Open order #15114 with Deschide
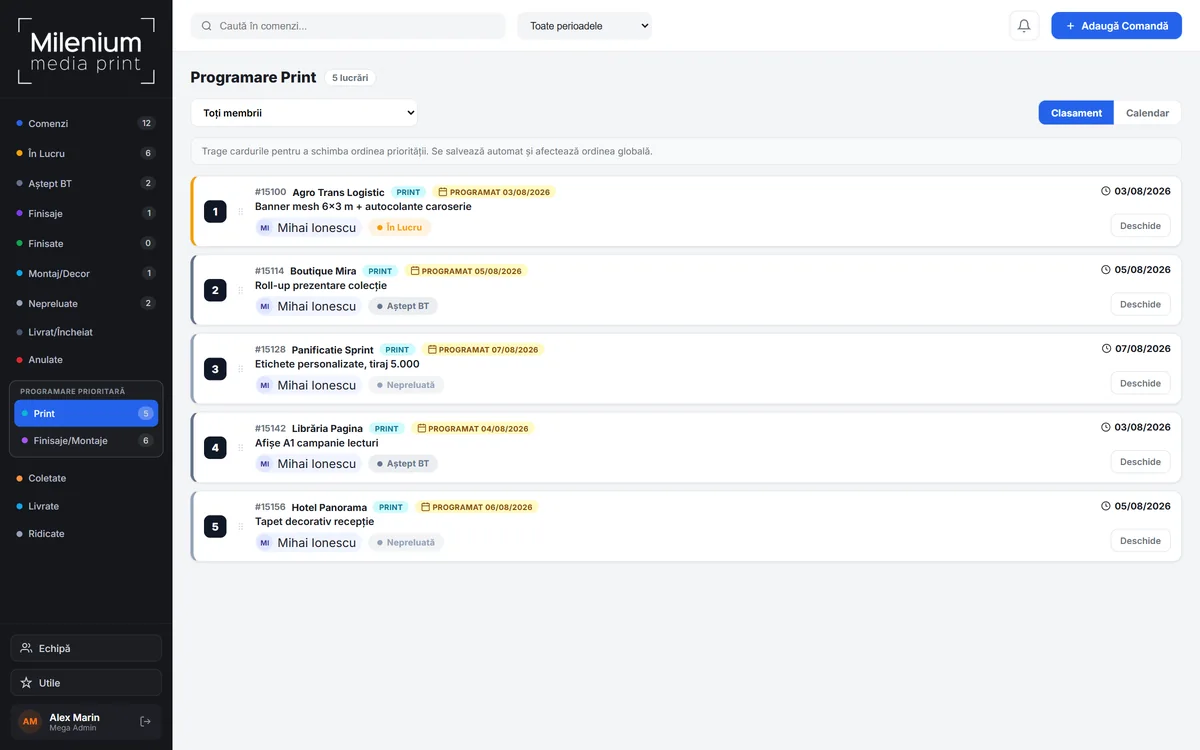This screenshot has height=750, width=1200. (x=1140, y=304)
